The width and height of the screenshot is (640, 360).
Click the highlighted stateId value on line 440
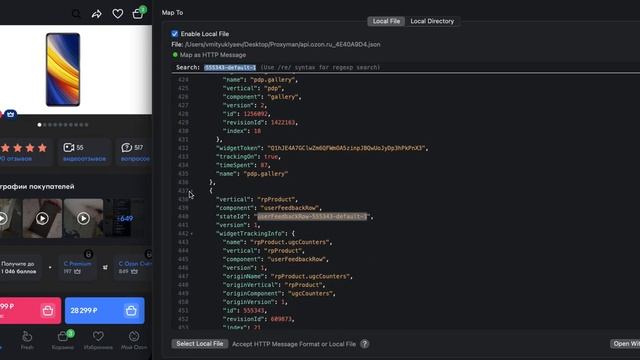point(312,216)
